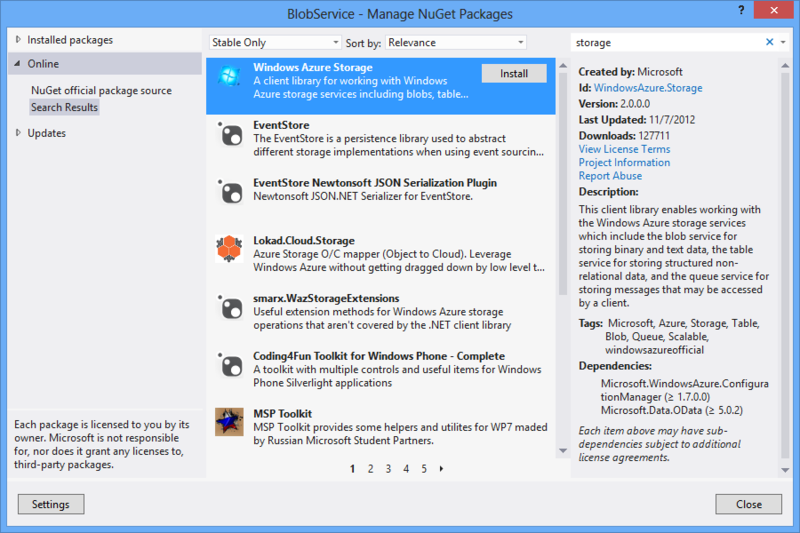Screen dimensions: 800x533
Task: Select the smarx.WazStorageExtensions package title
Action: (326, 298)
